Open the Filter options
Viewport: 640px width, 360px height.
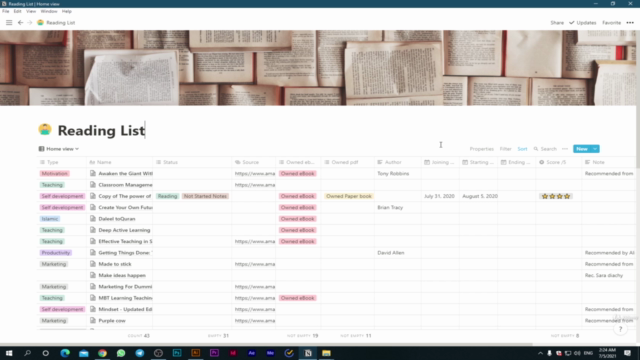505,149
